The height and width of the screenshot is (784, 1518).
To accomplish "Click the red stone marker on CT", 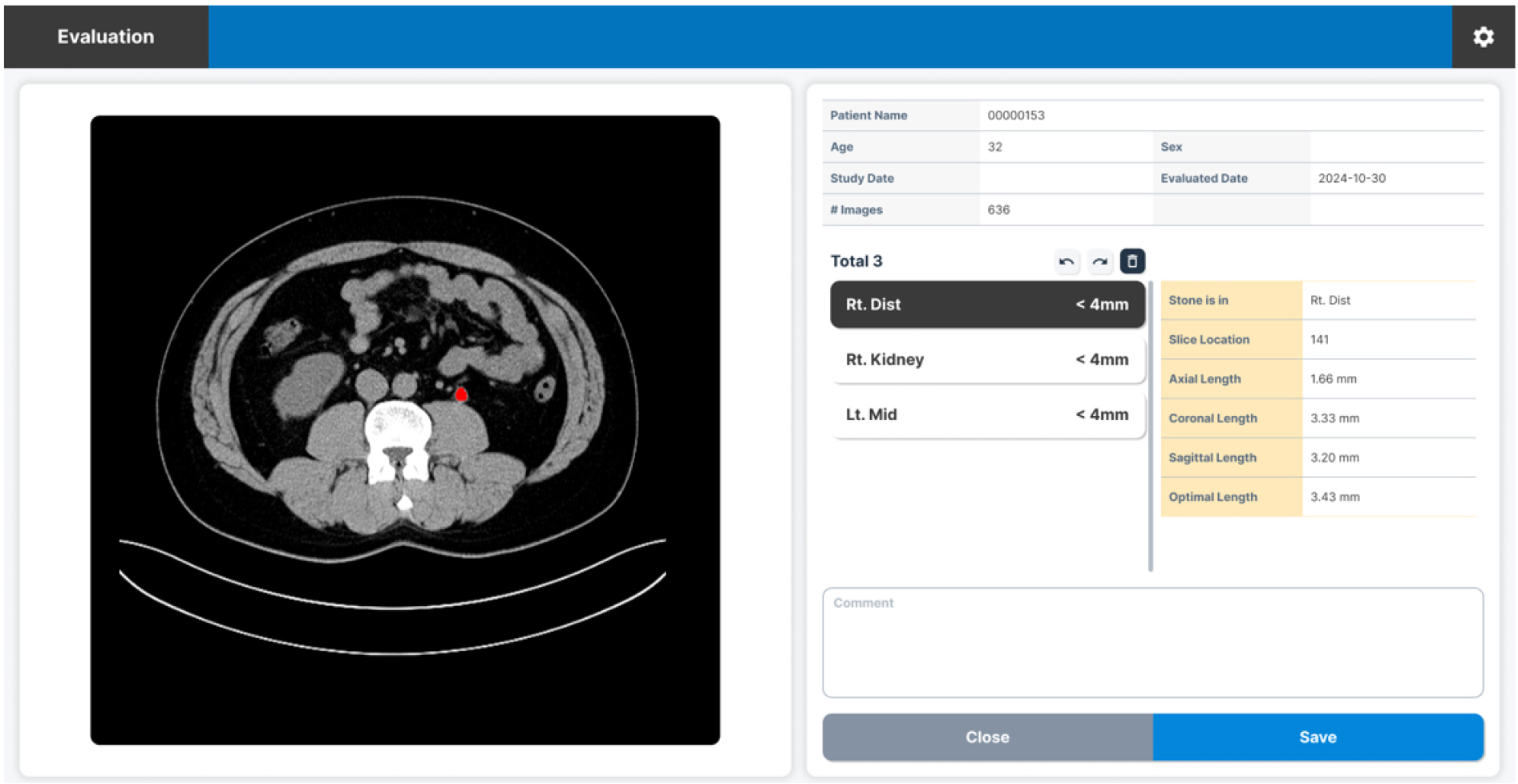I will pos(461,394).
